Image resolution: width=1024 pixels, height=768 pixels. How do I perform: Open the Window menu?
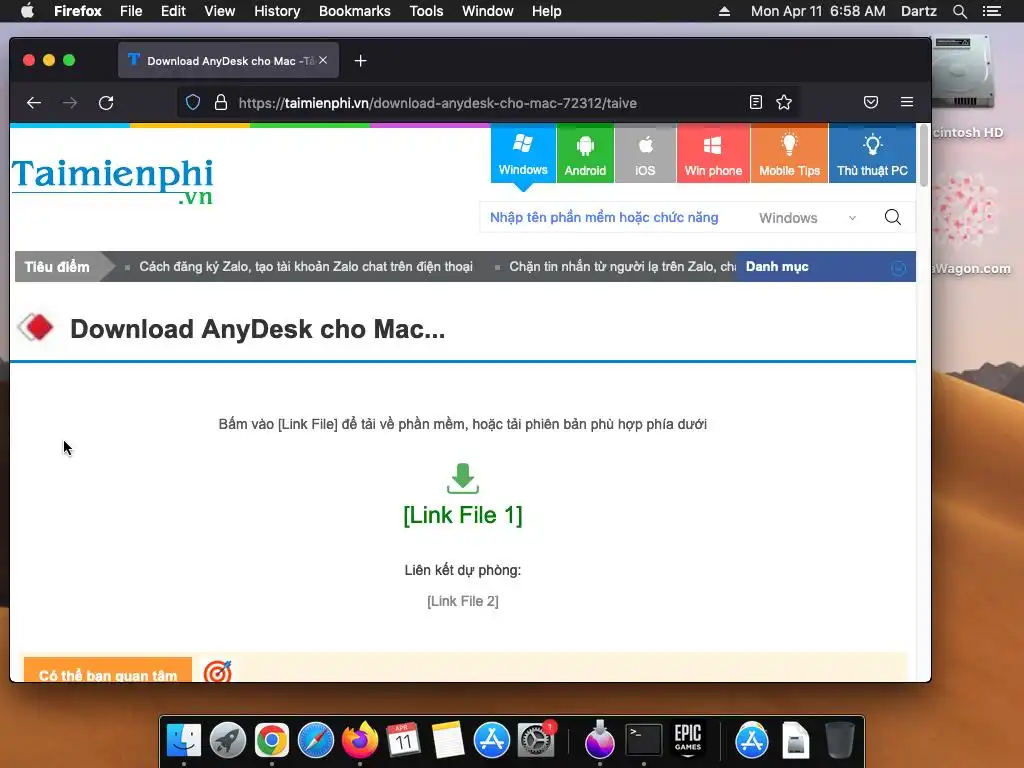pos(487,11)
